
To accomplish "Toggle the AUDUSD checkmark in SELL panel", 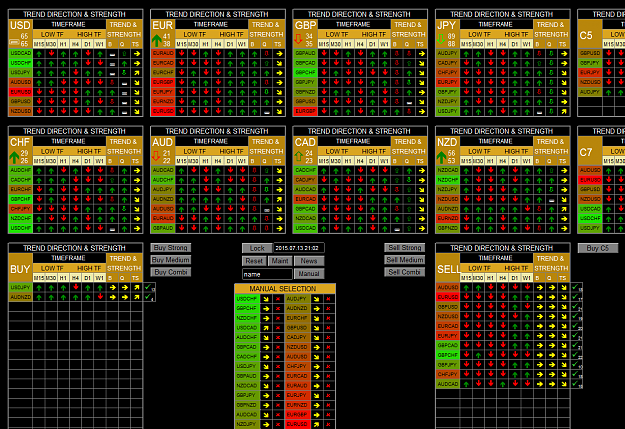I will coord(575,287).
